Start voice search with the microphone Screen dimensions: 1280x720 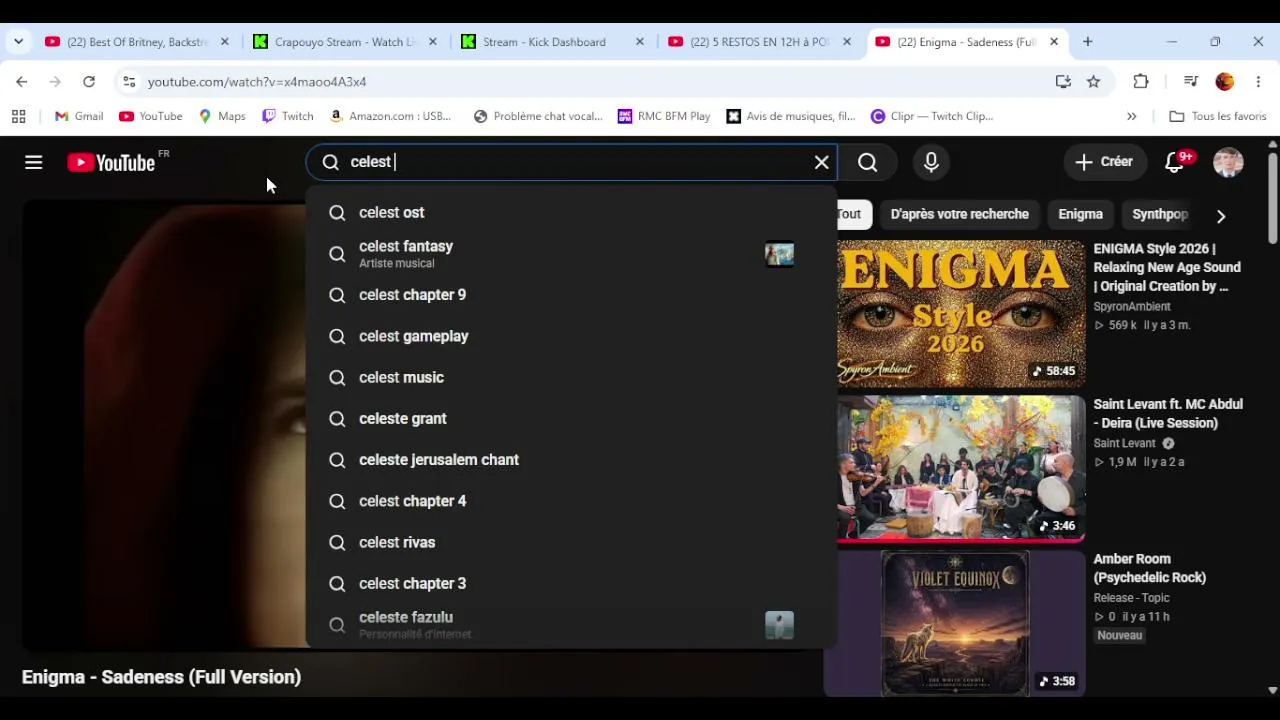(931, 162)
